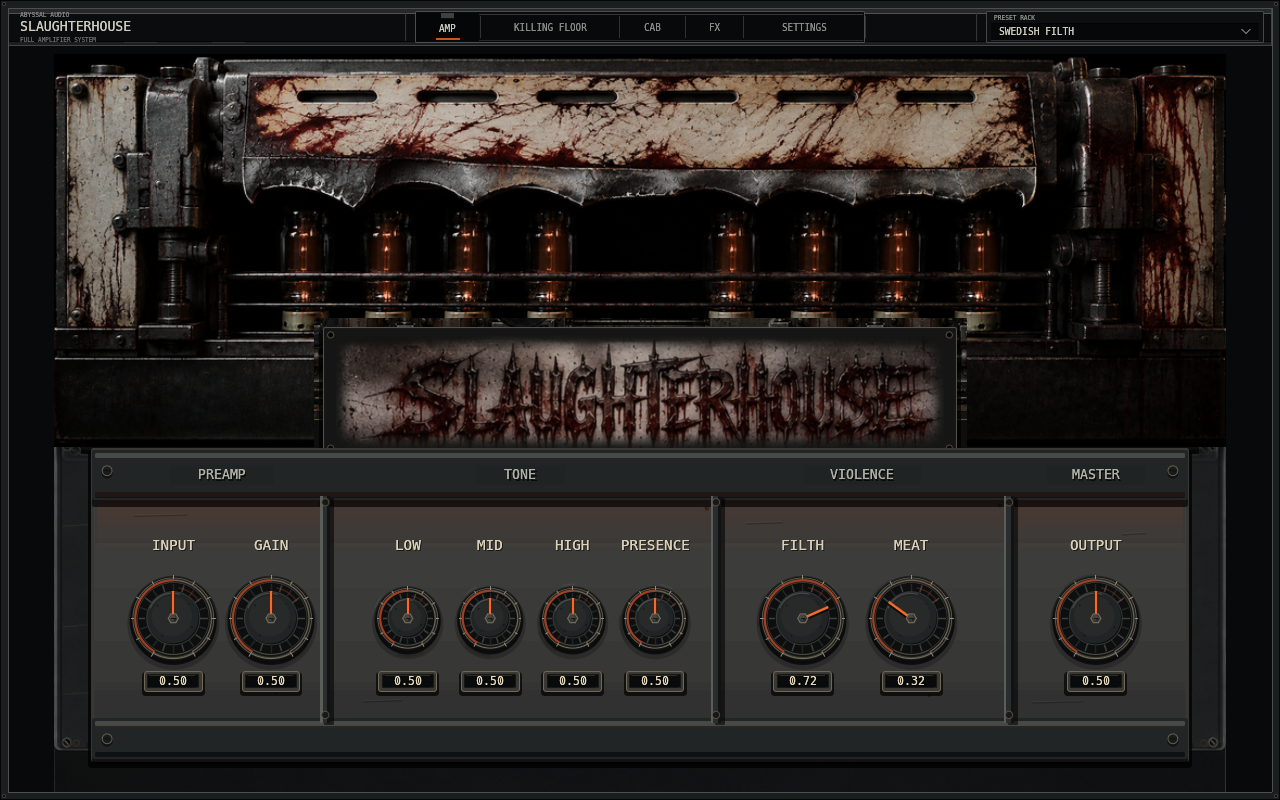The width and height of the screenshot is (1280, 800).
Task: Click the OUTPUT value field
Action: click(x=1095, y=681)
